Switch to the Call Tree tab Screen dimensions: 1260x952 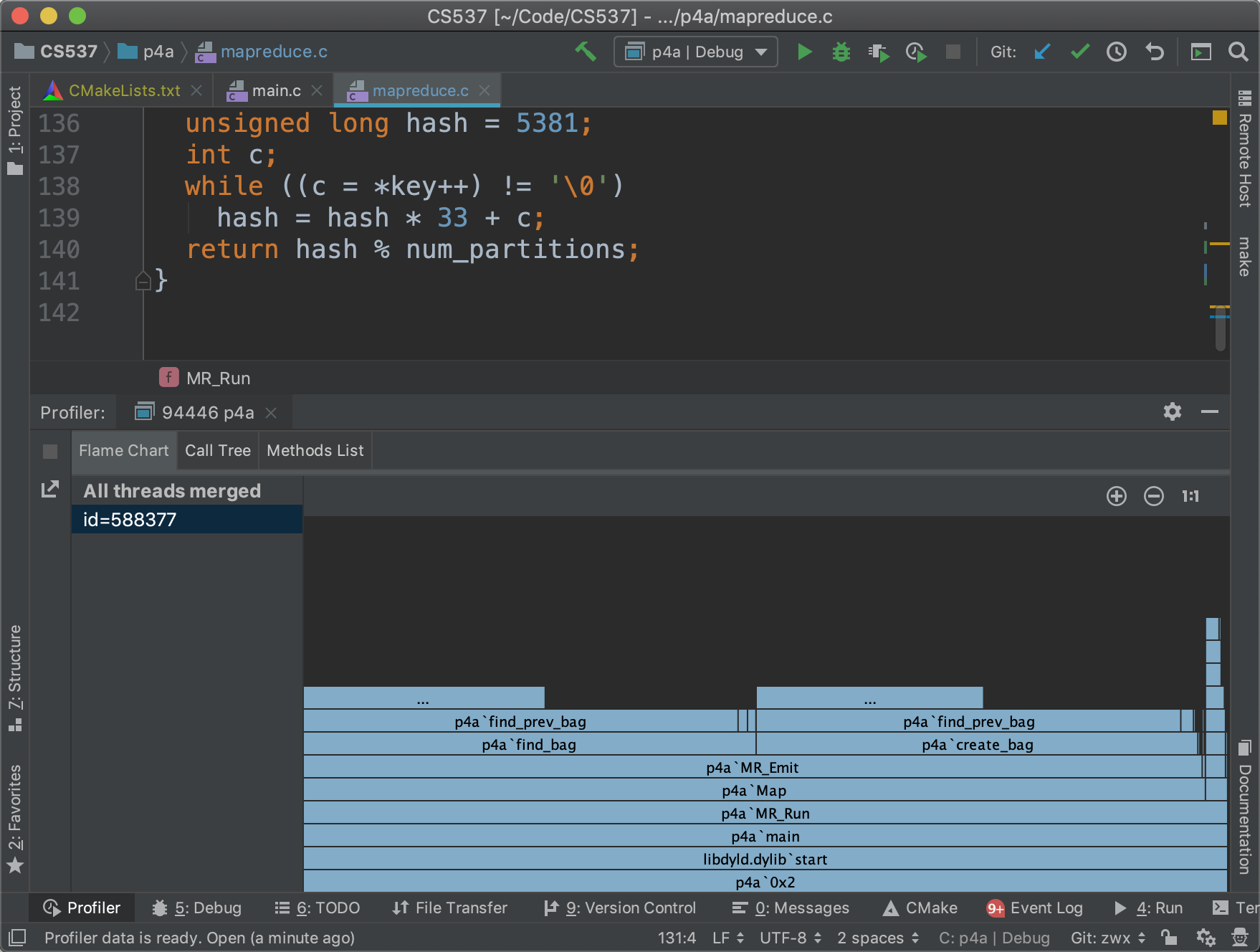[218, 450]
